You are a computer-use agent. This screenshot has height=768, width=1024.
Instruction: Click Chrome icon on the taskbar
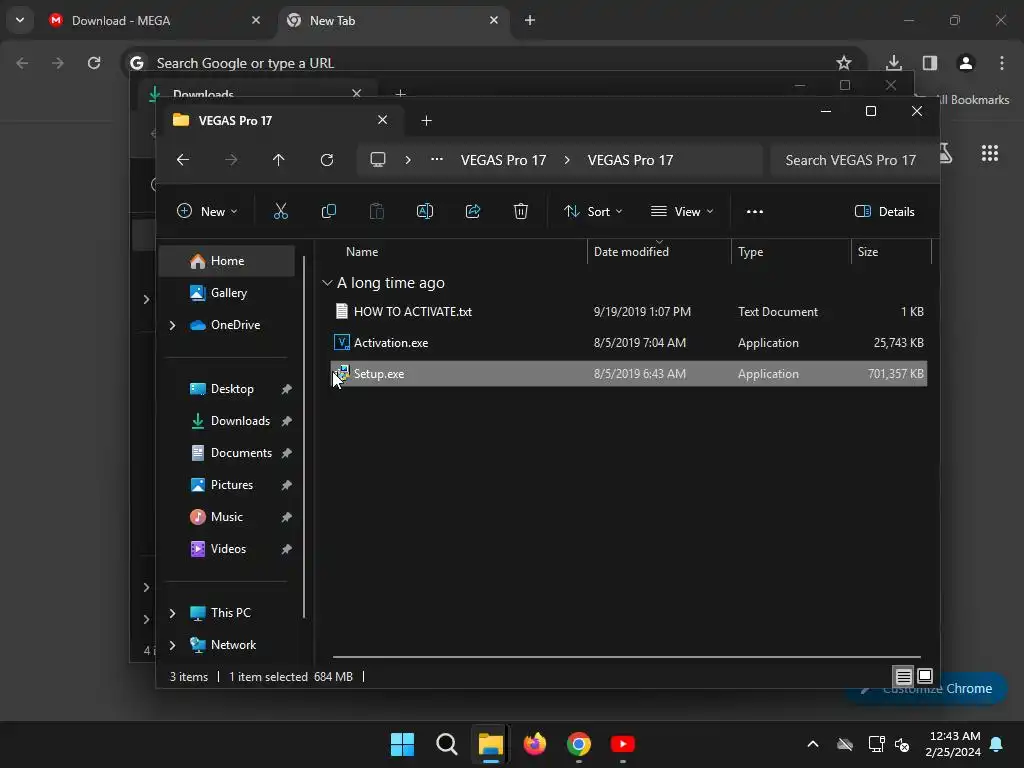pyautogui.click(x=579, y=744)
